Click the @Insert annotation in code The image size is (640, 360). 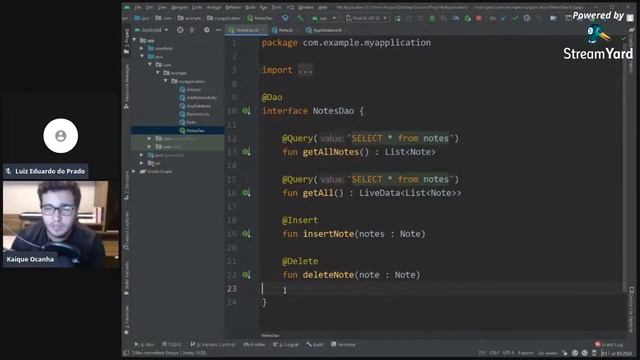pos(300,220)
